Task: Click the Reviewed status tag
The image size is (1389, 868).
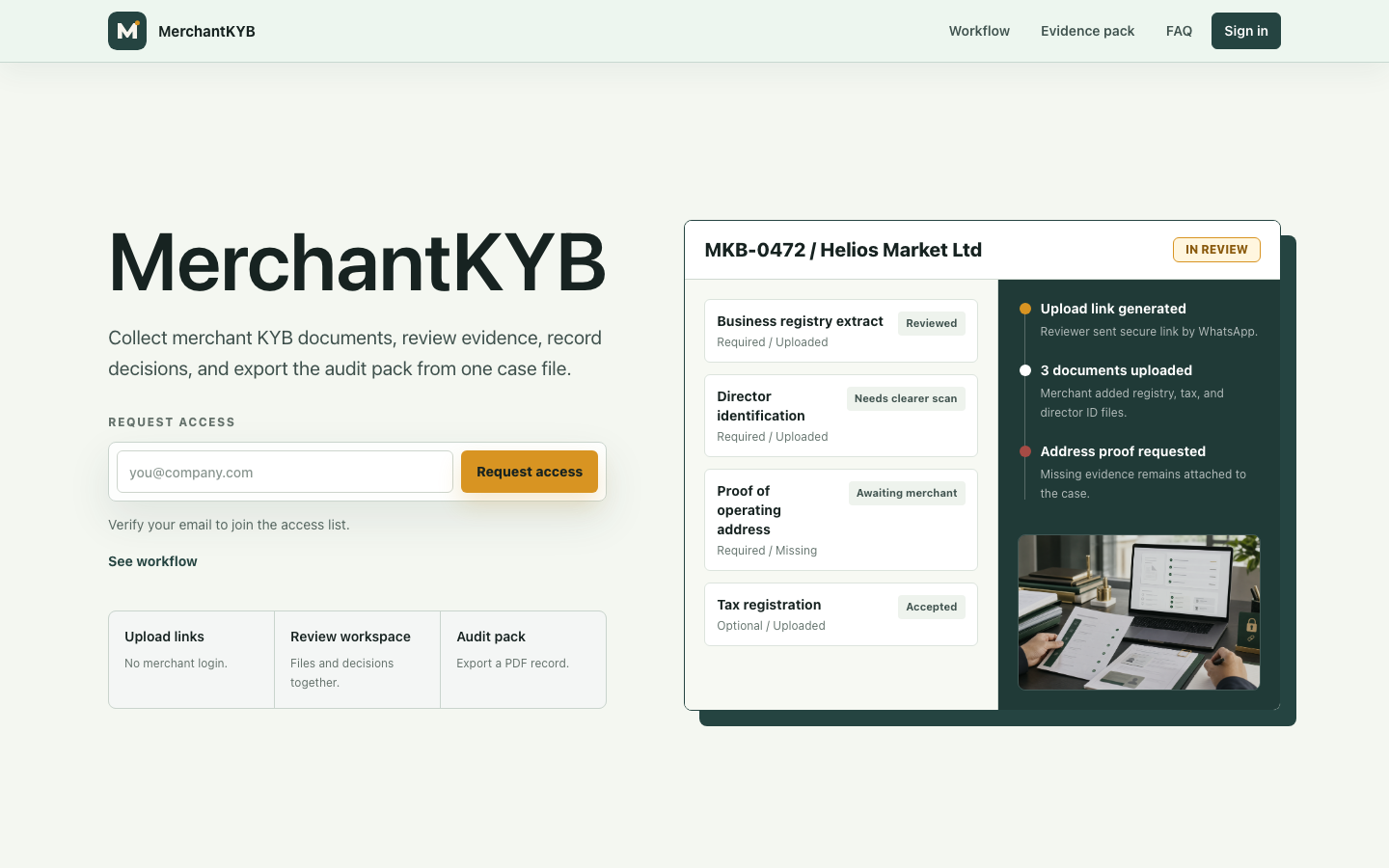Action: [932, 323]
